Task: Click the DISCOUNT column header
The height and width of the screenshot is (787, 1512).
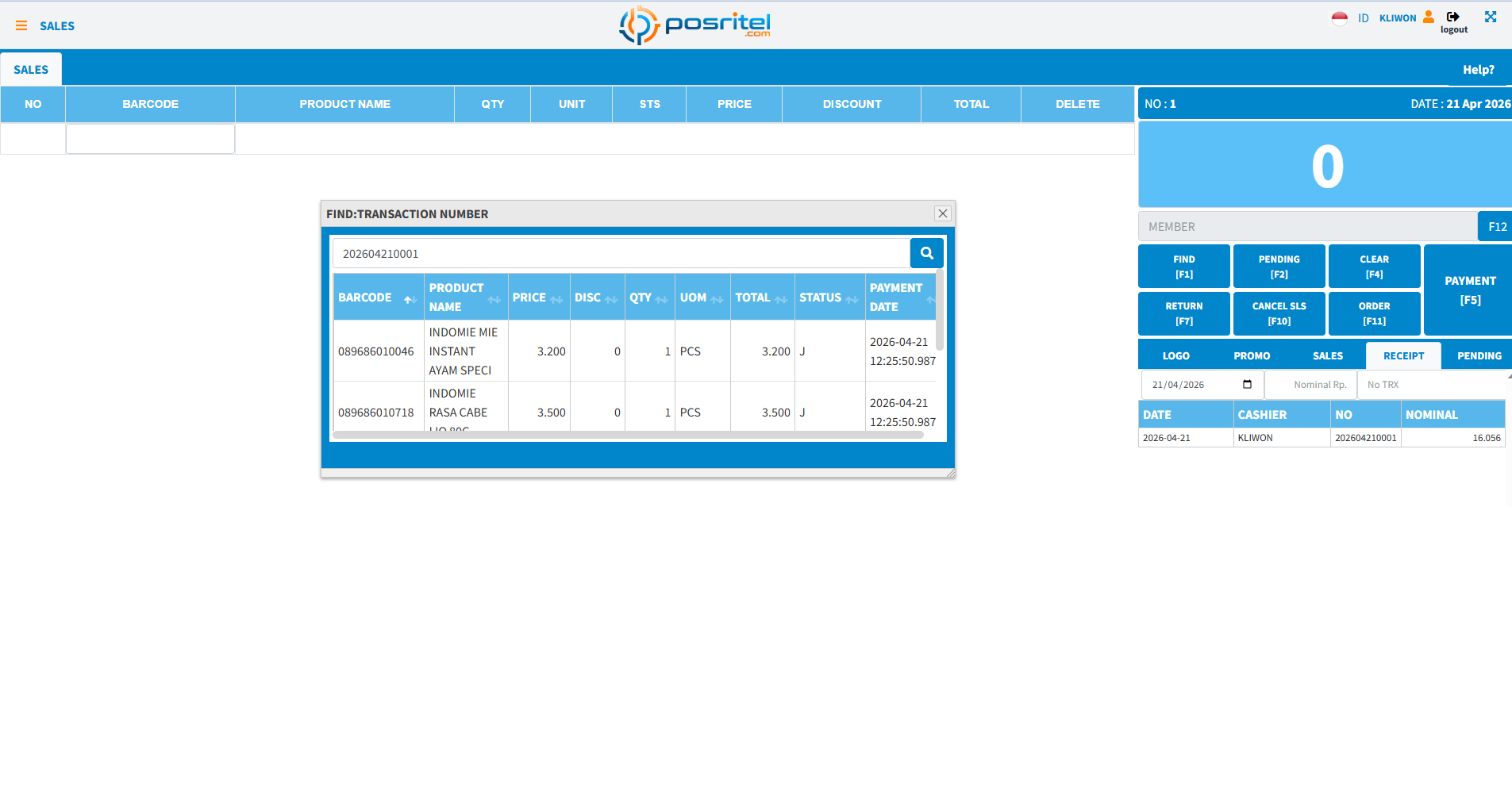Action: [852, 104]
